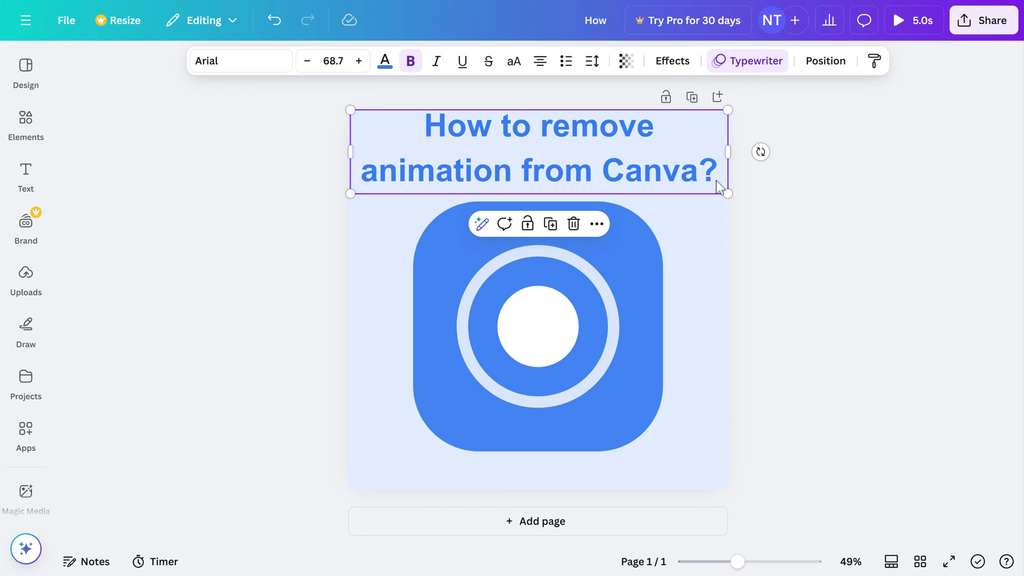Screen dimensions: 1024x576
Task: Open the Uploads panel
Action: (26, 280)
